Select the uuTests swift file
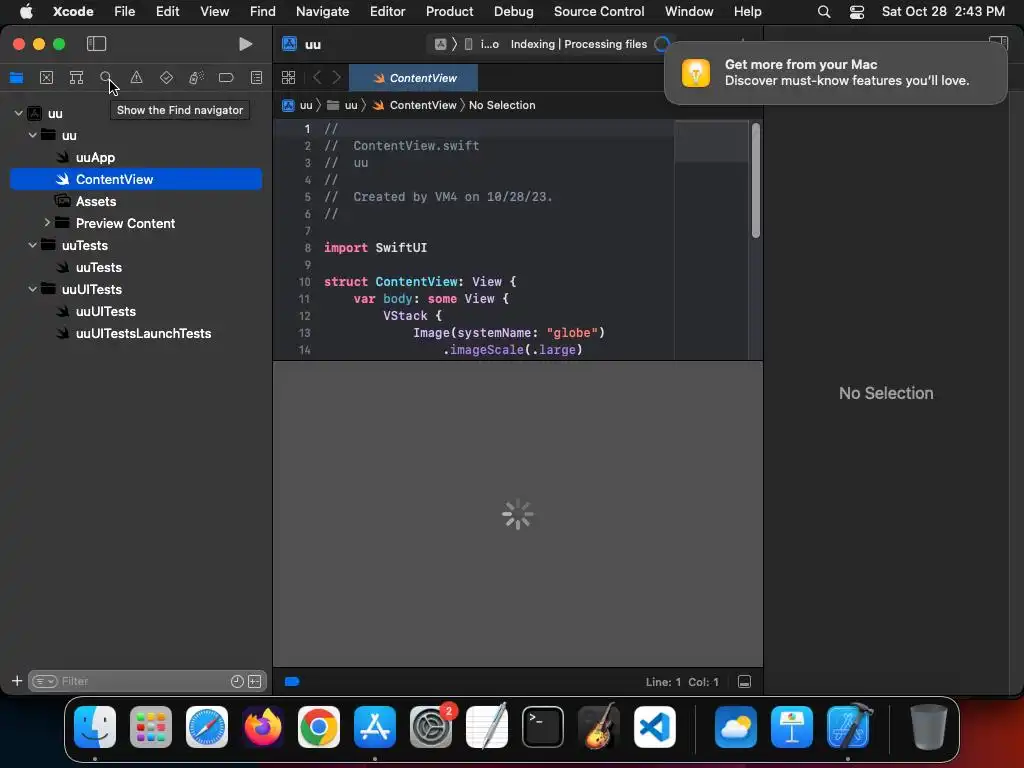The width and height of the screenshot is (1024, 768). click(99, 267)
